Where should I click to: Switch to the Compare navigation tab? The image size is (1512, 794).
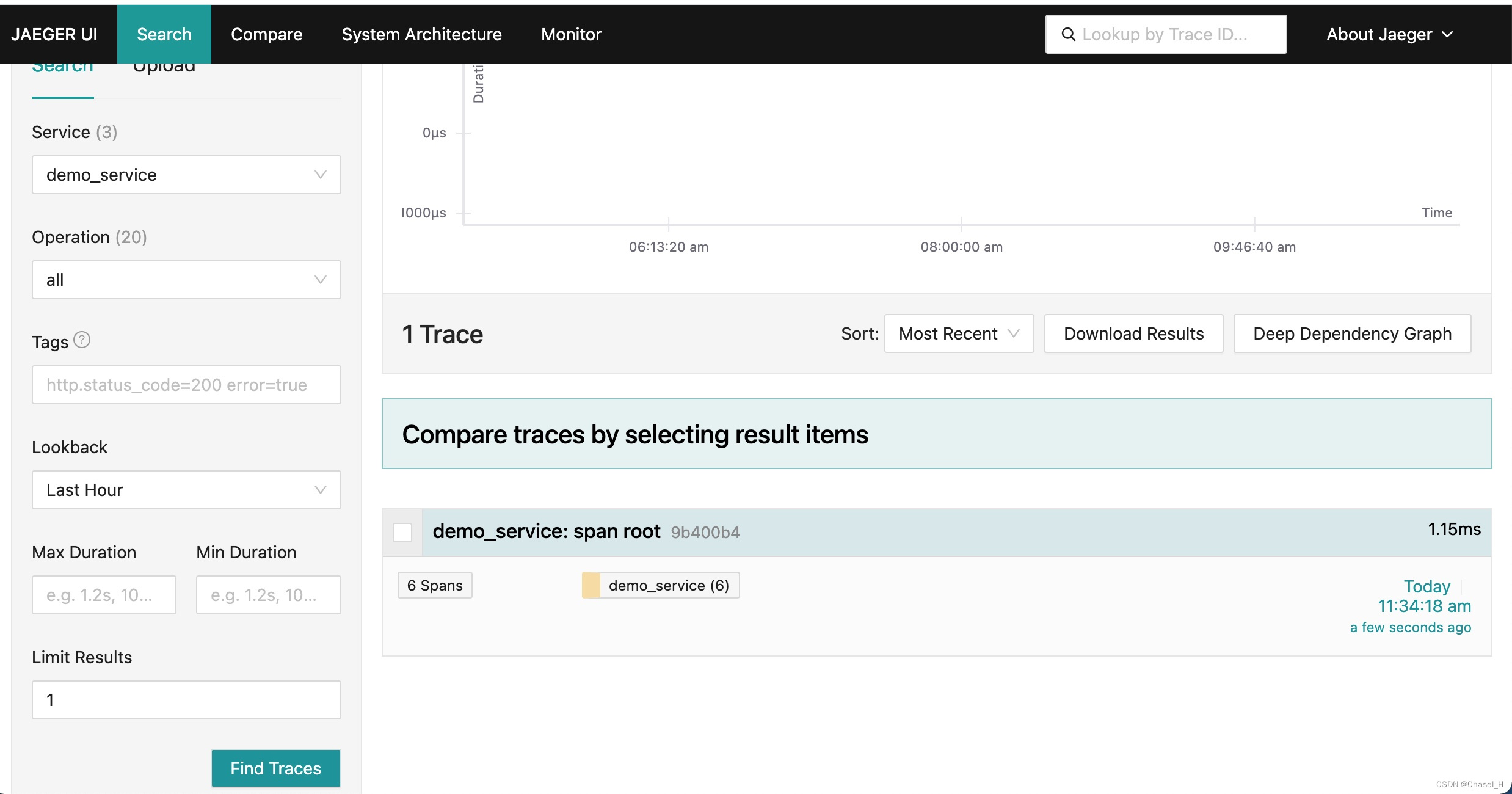pyautogui.click(x=266, y=34)
